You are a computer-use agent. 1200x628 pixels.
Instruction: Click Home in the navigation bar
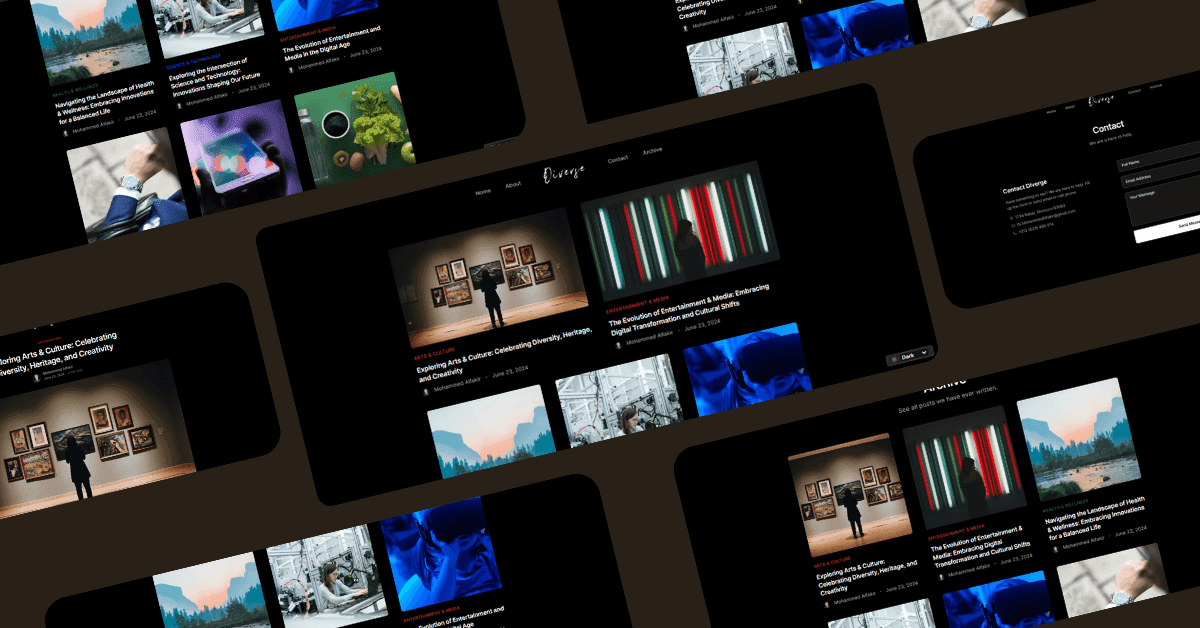click(482, 191)
